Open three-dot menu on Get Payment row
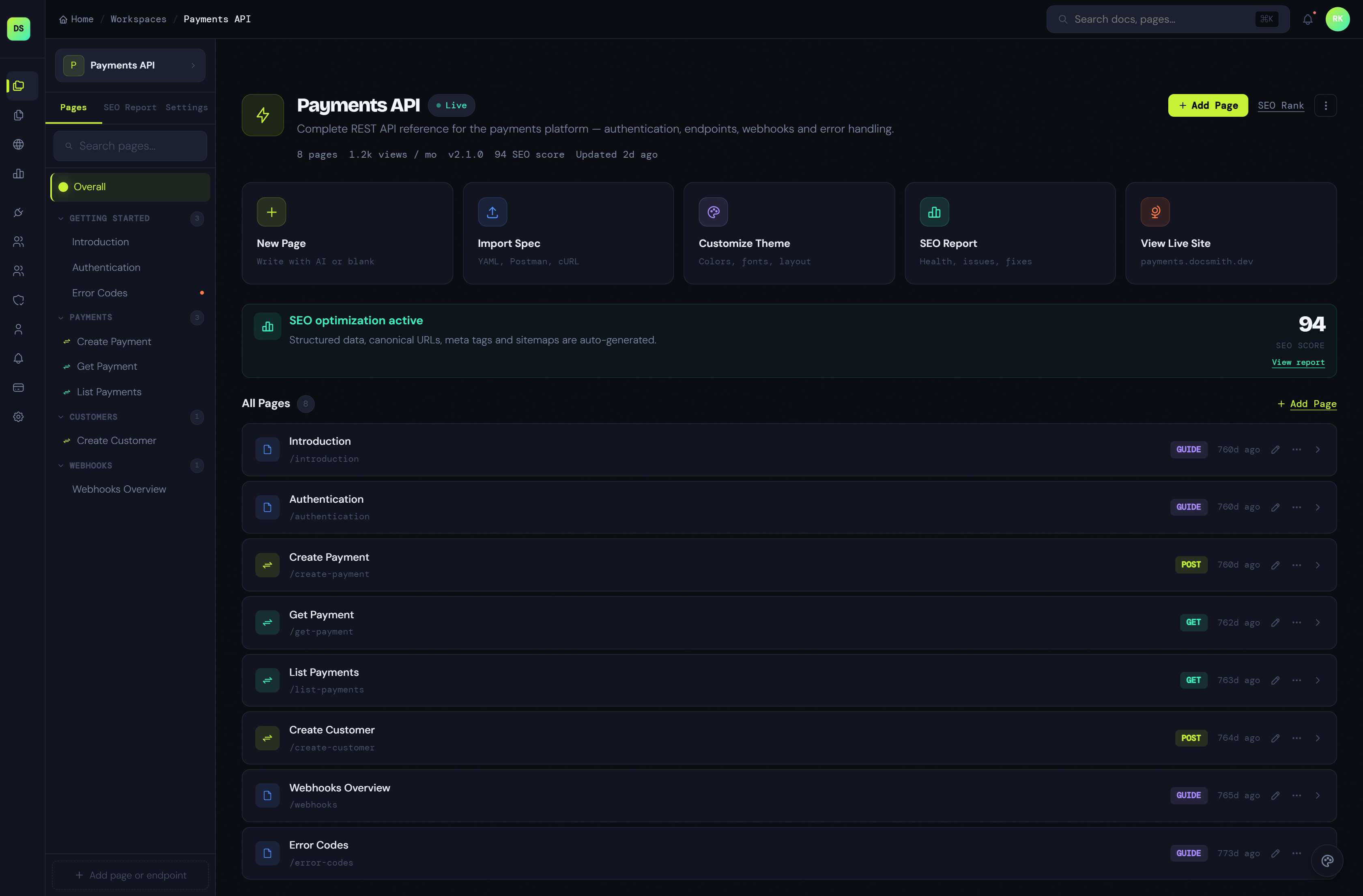 click(x=1296, y=622)
